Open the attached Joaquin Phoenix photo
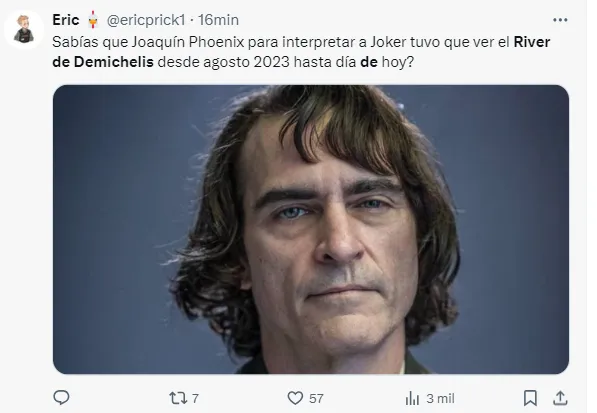This screenshot has width=597, height=413. [x=311, y=229]
